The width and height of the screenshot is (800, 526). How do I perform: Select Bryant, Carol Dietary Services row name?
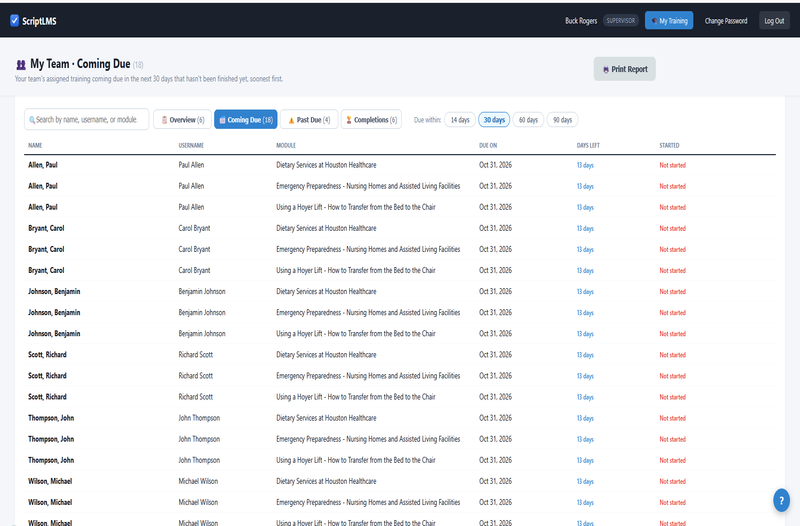pos(46,228)
